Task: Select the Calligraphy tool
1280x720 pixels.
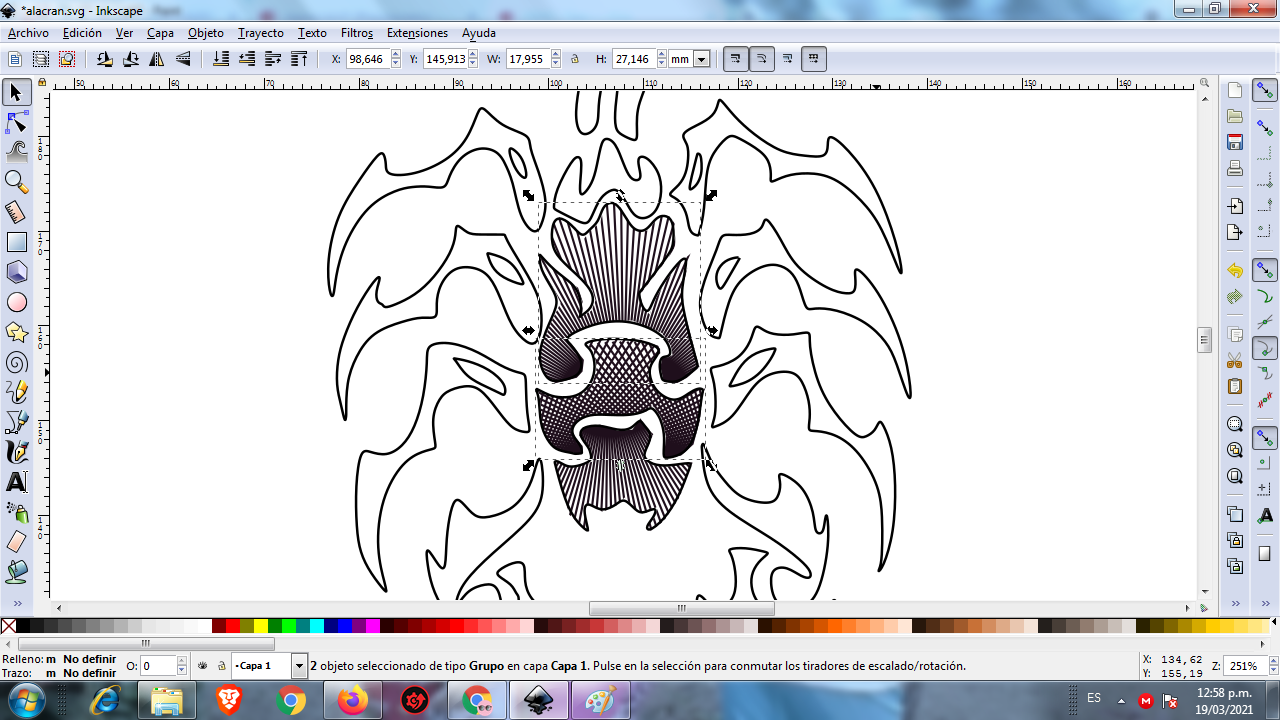Action: tap(16, 452)
